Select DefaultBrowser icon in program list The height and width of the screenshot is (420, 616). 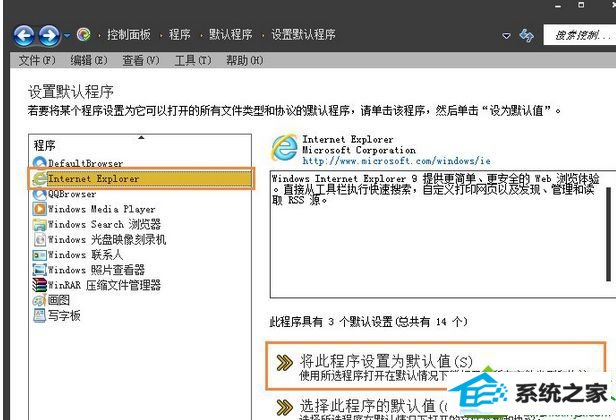39,163
